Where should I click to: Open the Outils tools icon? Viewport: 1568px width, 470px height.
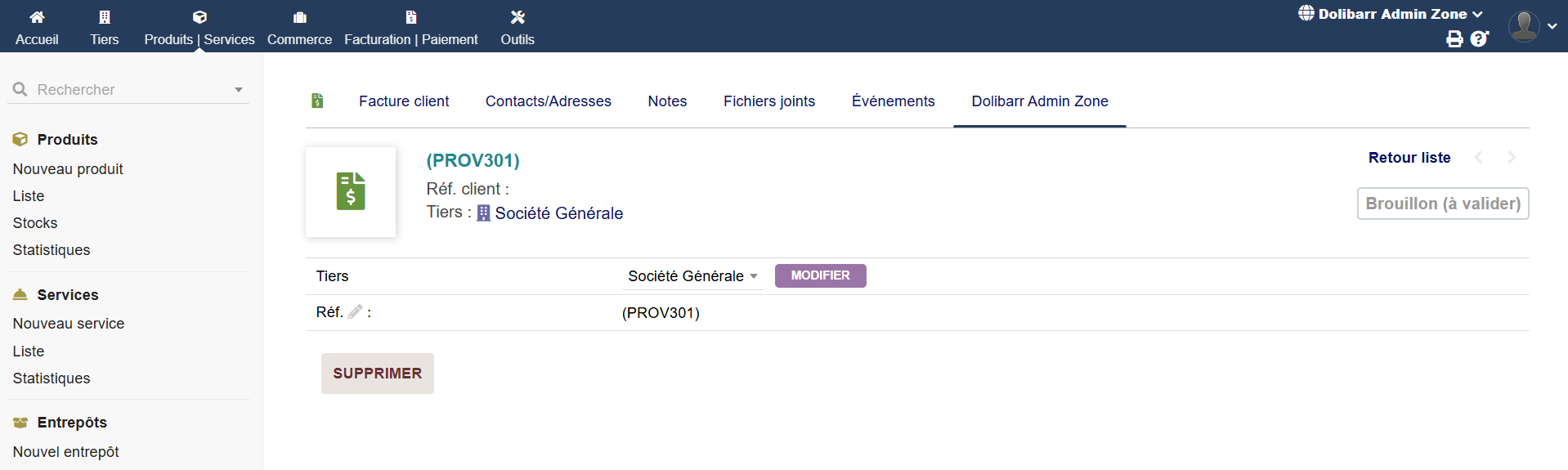click(517, 17)
